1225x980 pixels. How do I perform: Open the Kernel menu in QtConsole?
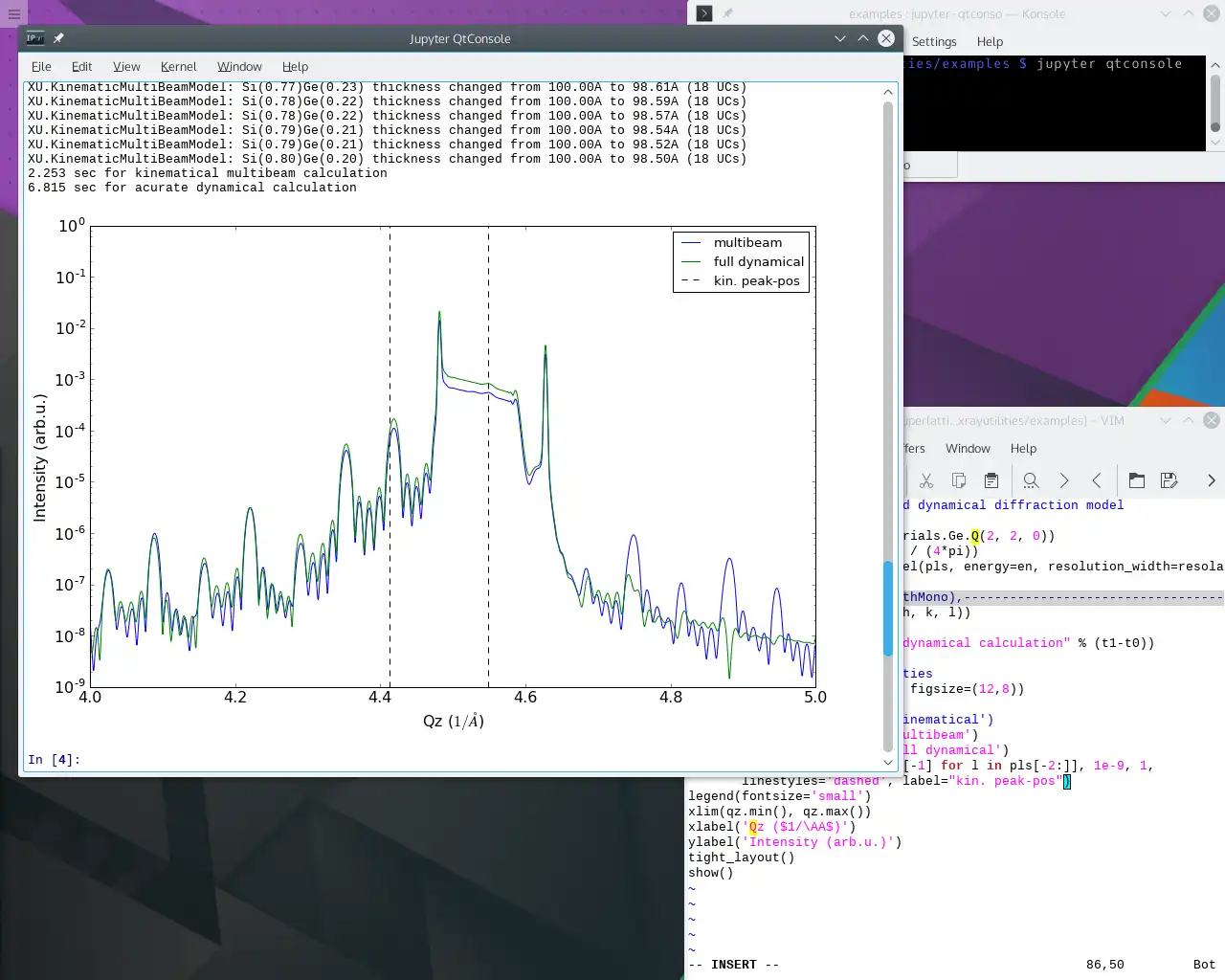click(178, 66)
